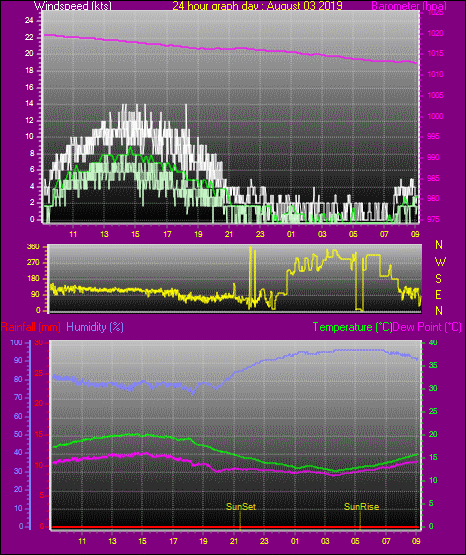Click the N compass letter at top
This screenshot has height=555, width=466.
click(439, 245)
